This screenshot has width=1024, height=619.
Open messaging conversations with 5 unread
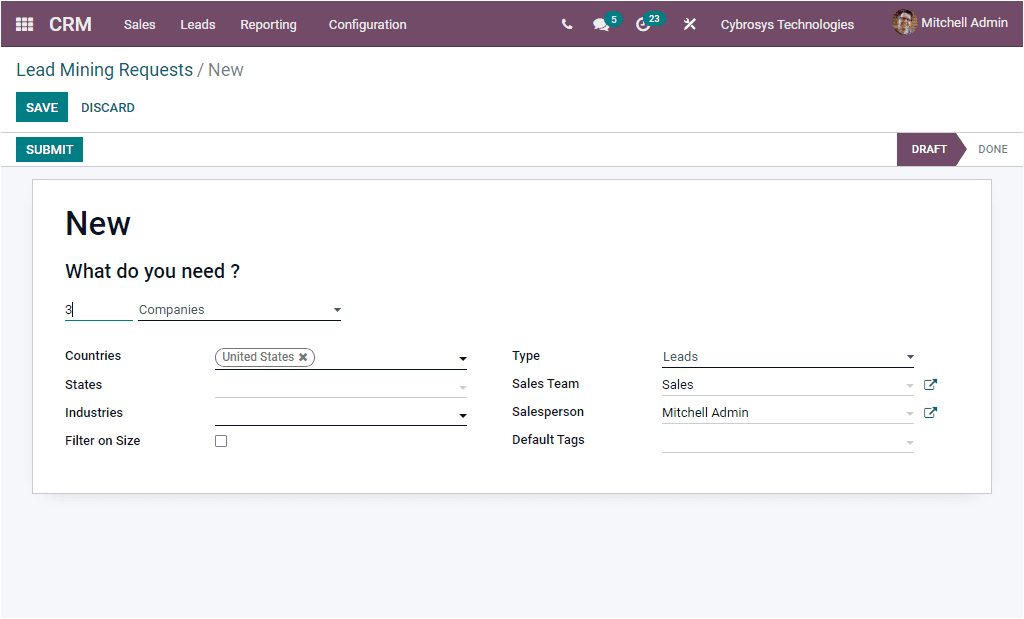(x=600, y=24)
